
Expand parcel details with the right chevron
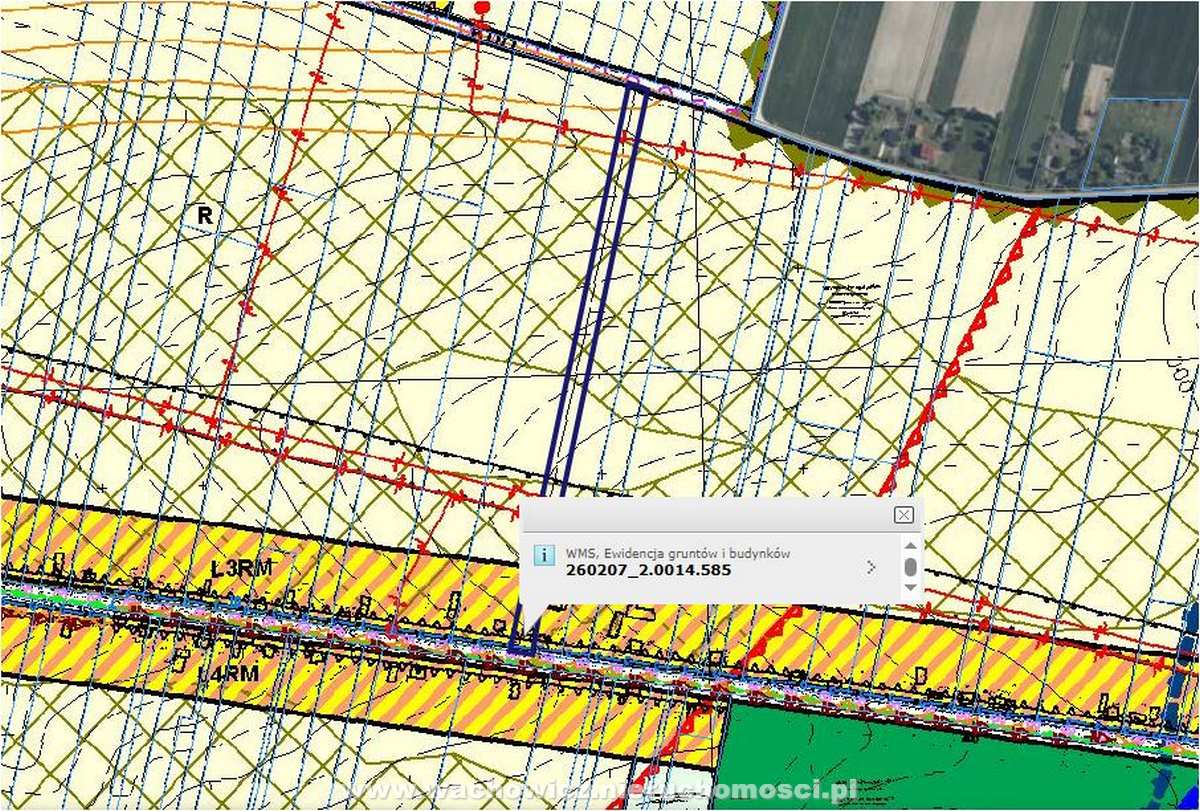click(x=871, y=567)
